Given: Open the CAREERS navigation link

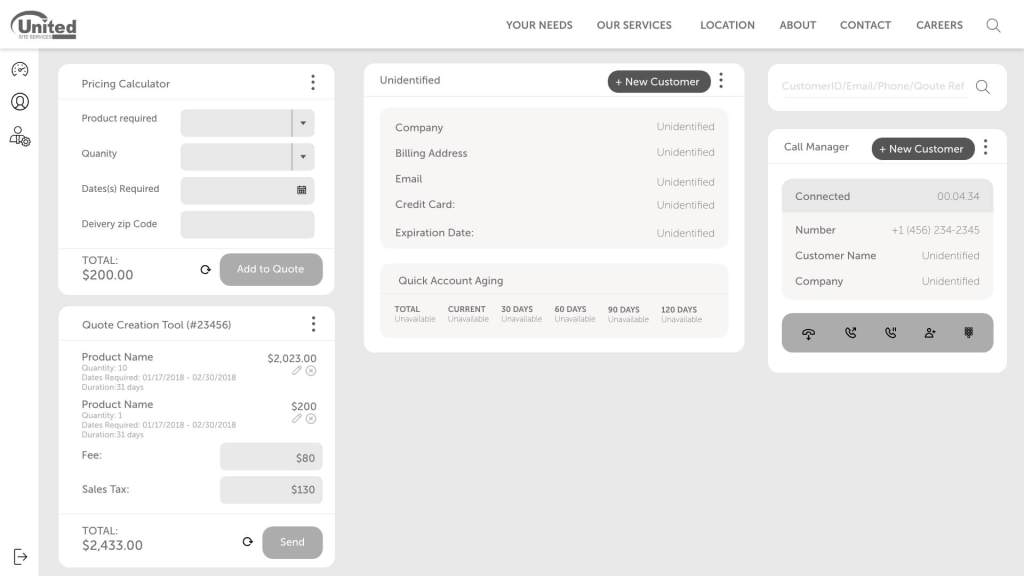Looking at the screenshot, I should point(939,25).
